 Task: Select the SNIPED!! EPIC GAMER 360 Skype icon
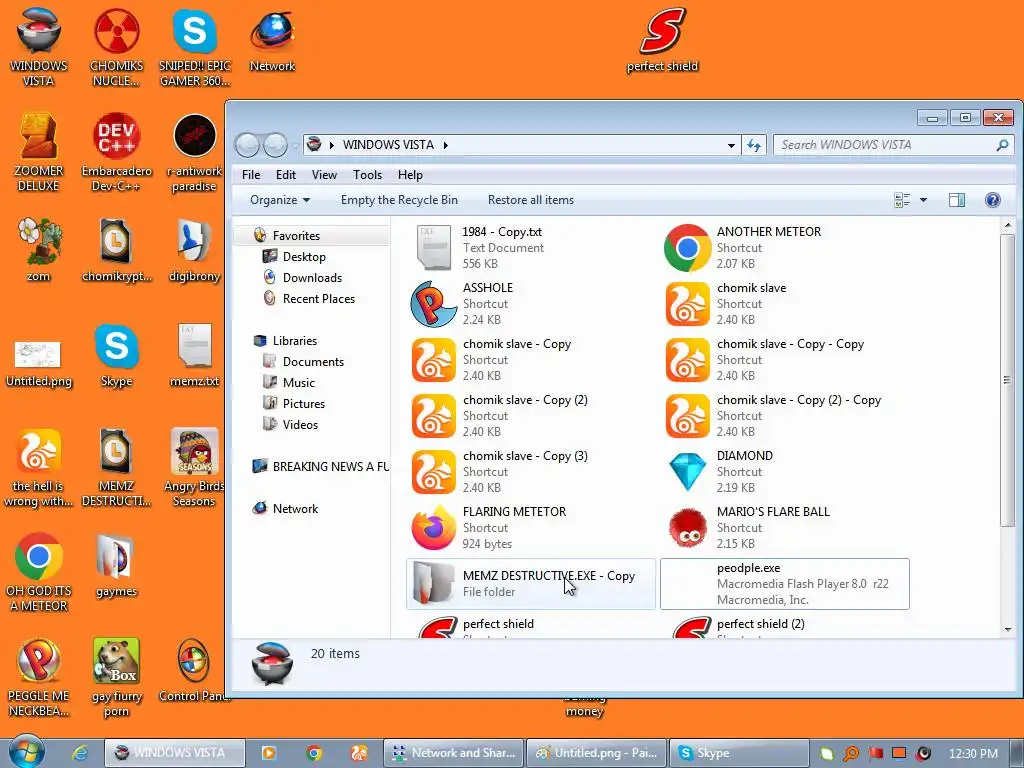coord(195,47)
